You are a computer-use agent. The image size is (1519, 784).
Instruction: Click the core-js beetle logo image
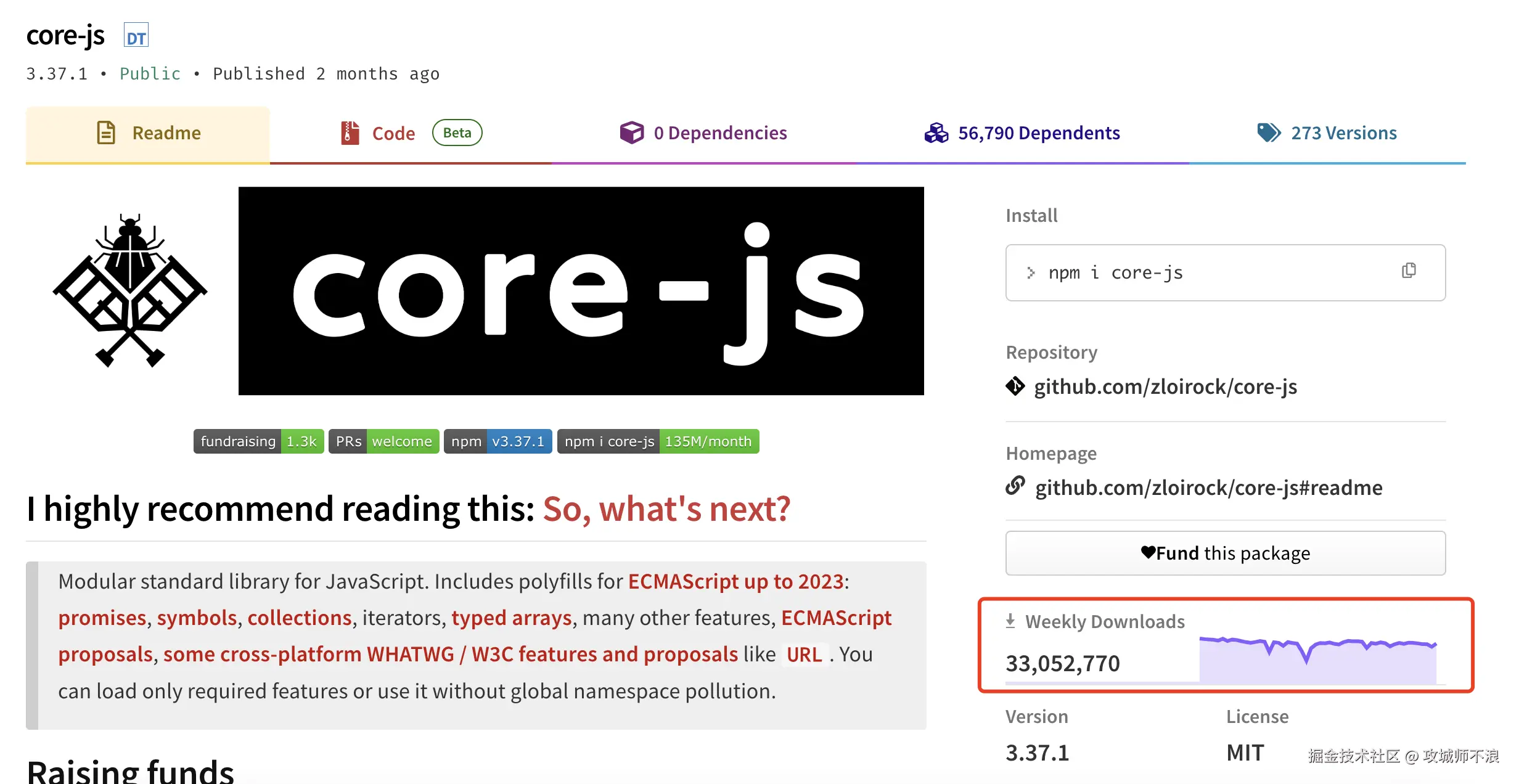coord(129,290)
